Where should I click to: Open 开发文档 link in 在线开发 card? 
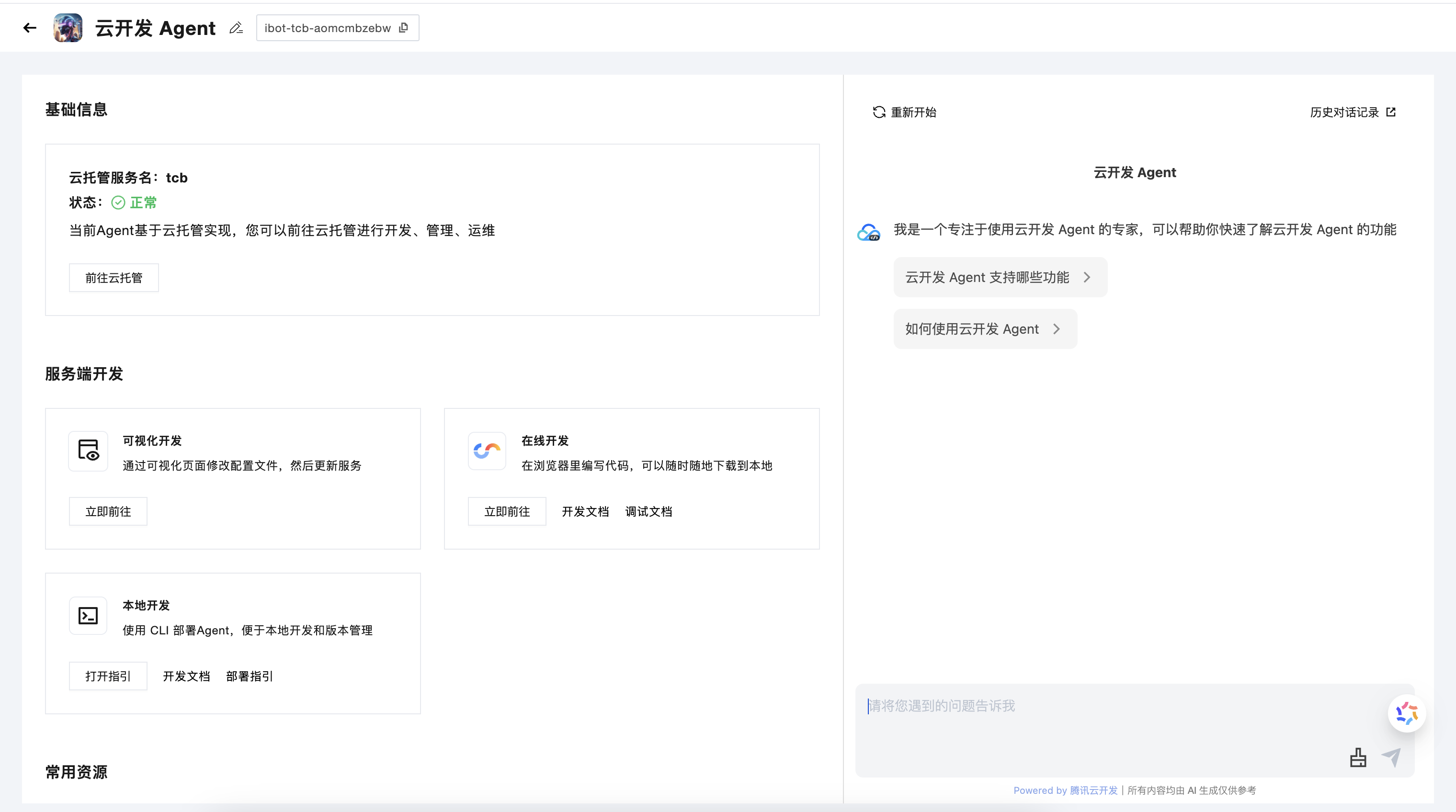pos(585,511)
